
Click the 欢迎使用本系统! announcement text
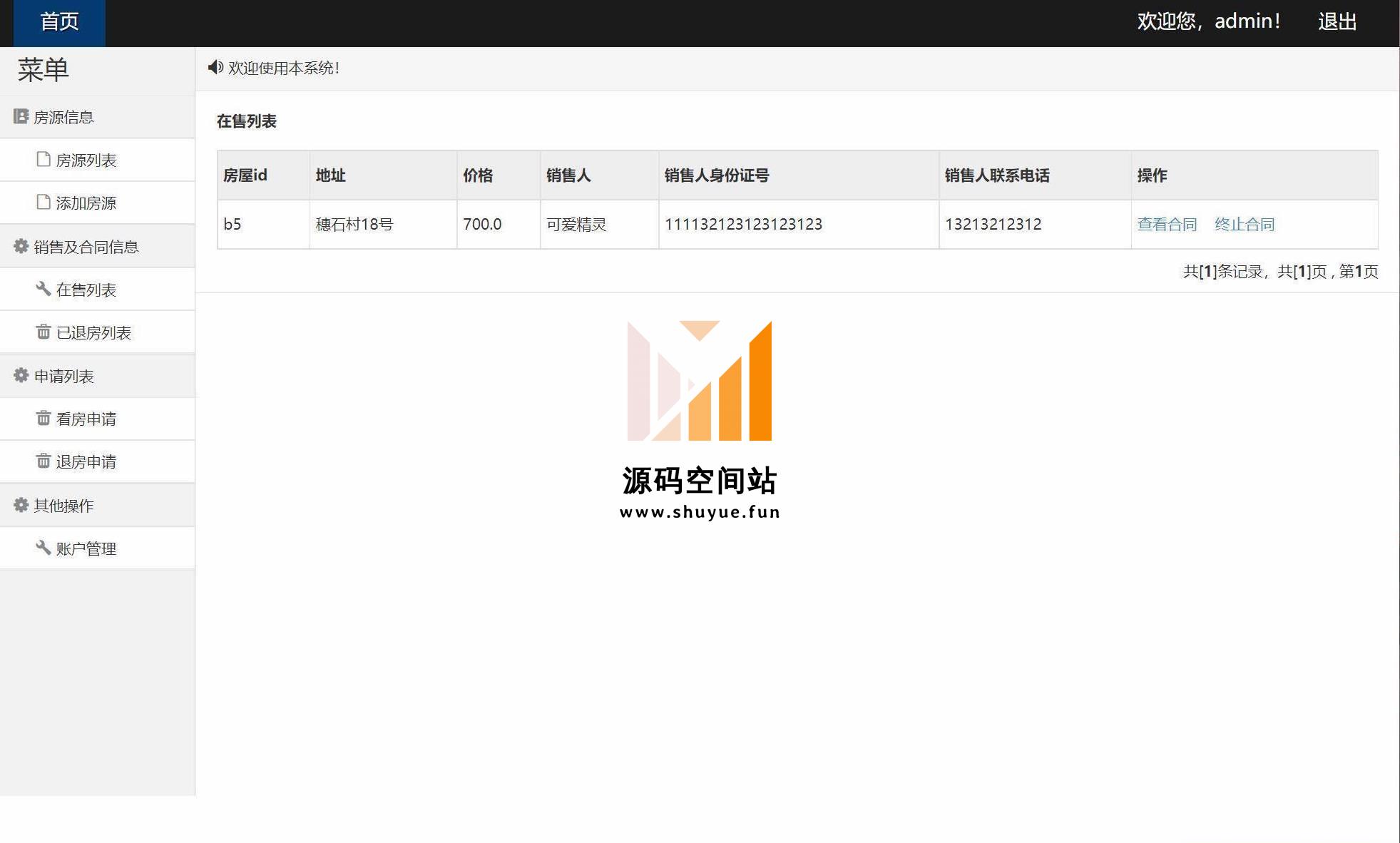point(284,68)
